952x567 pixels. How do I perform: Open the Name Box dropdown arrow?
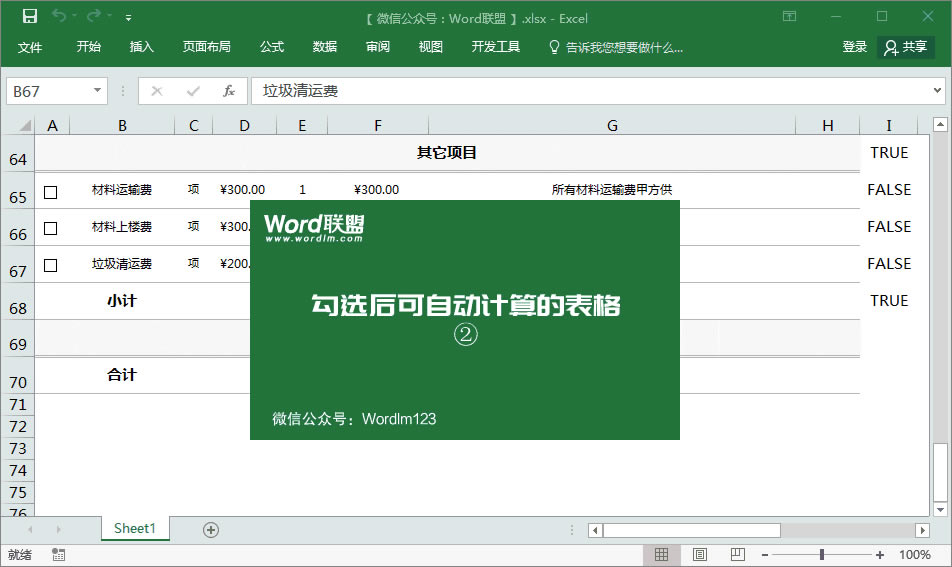coord(97,91)
